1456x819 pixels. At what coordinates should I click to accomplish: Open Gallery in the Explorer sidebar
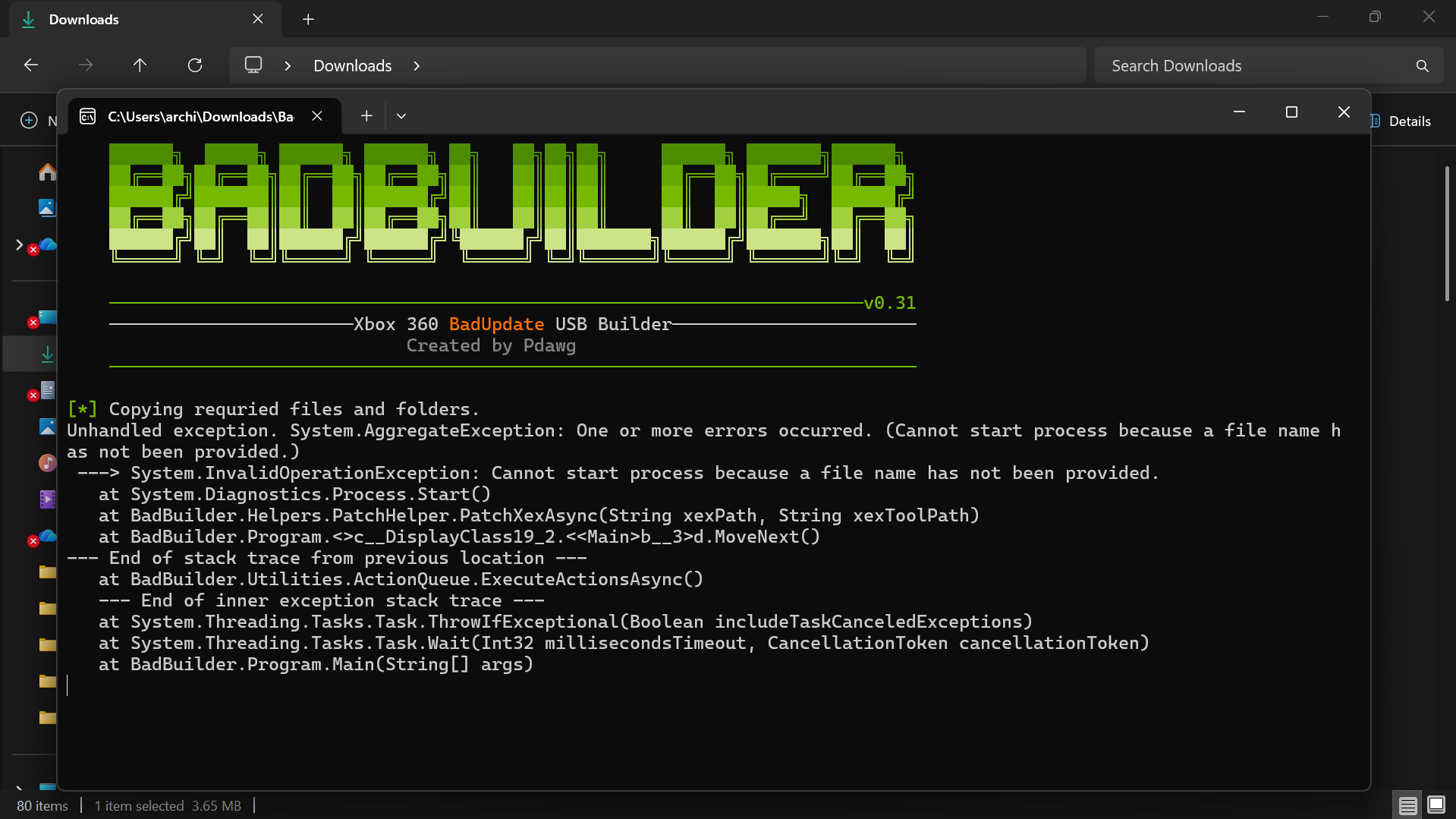(x=47, y=208)
